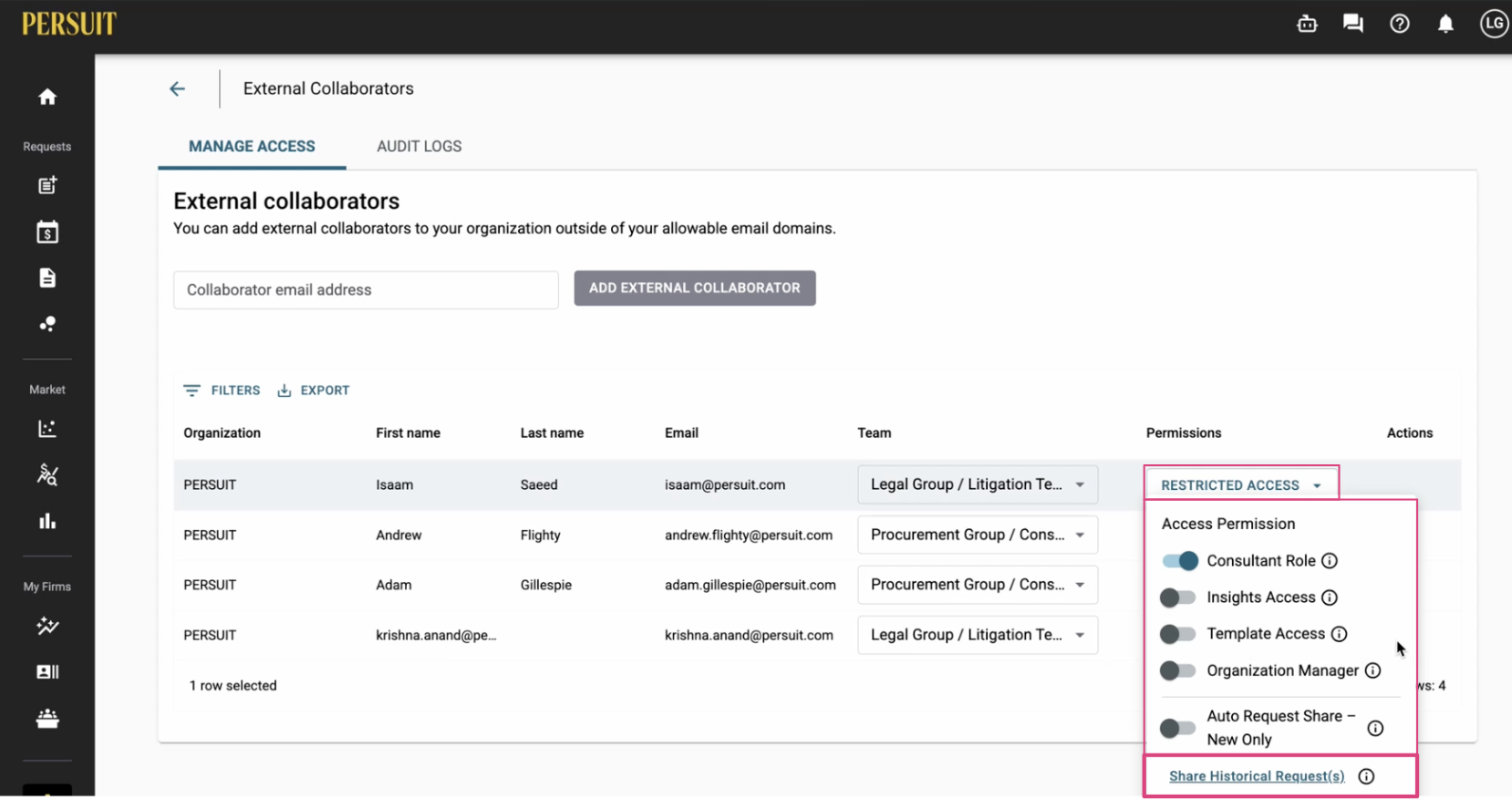Open the robot assistant icon in top bar
The image size is (1512, 801).
1307,25
